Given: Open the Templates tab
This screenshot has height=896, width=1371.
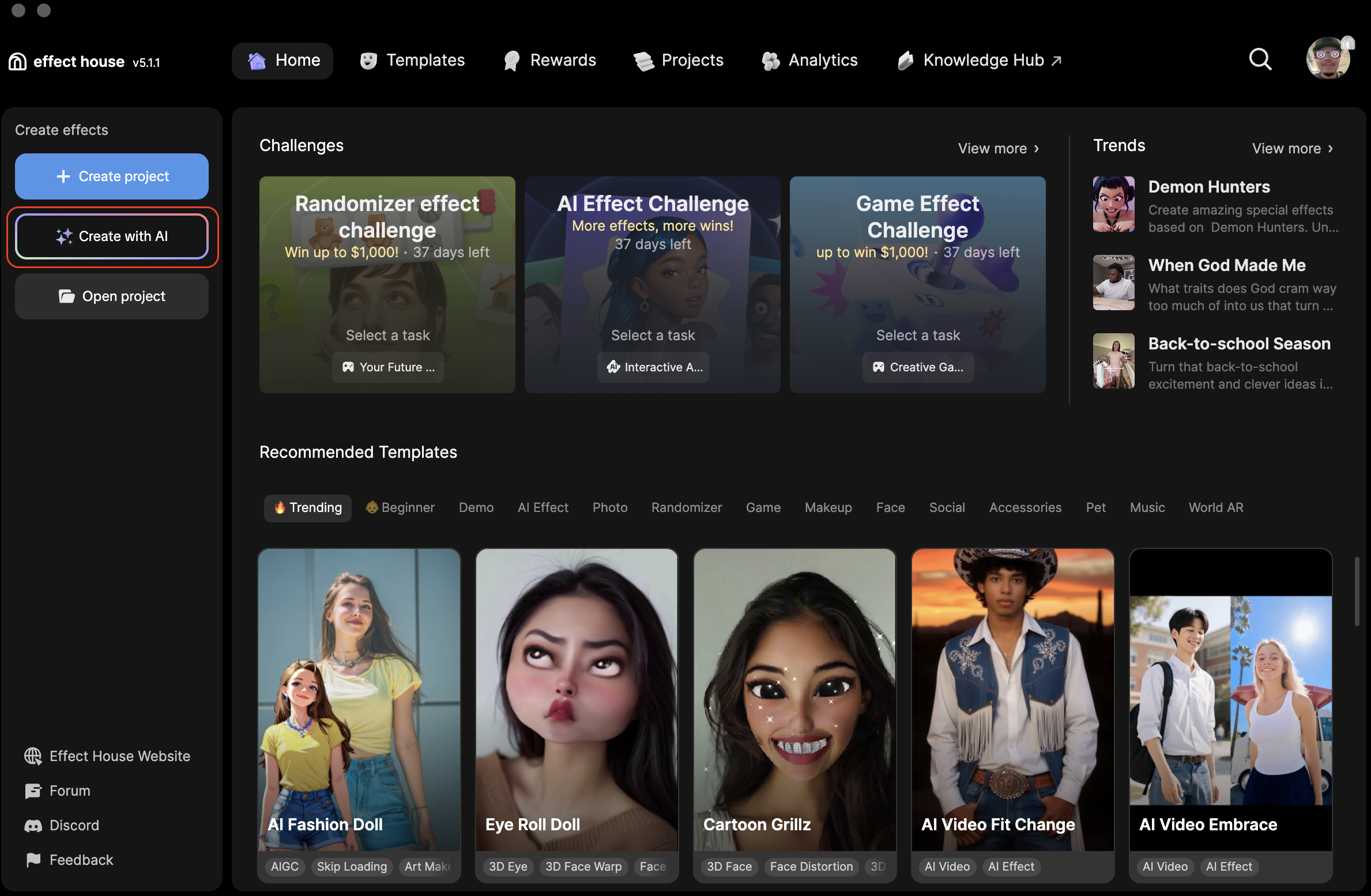Looking at the screenshot, I should (412, 61).
